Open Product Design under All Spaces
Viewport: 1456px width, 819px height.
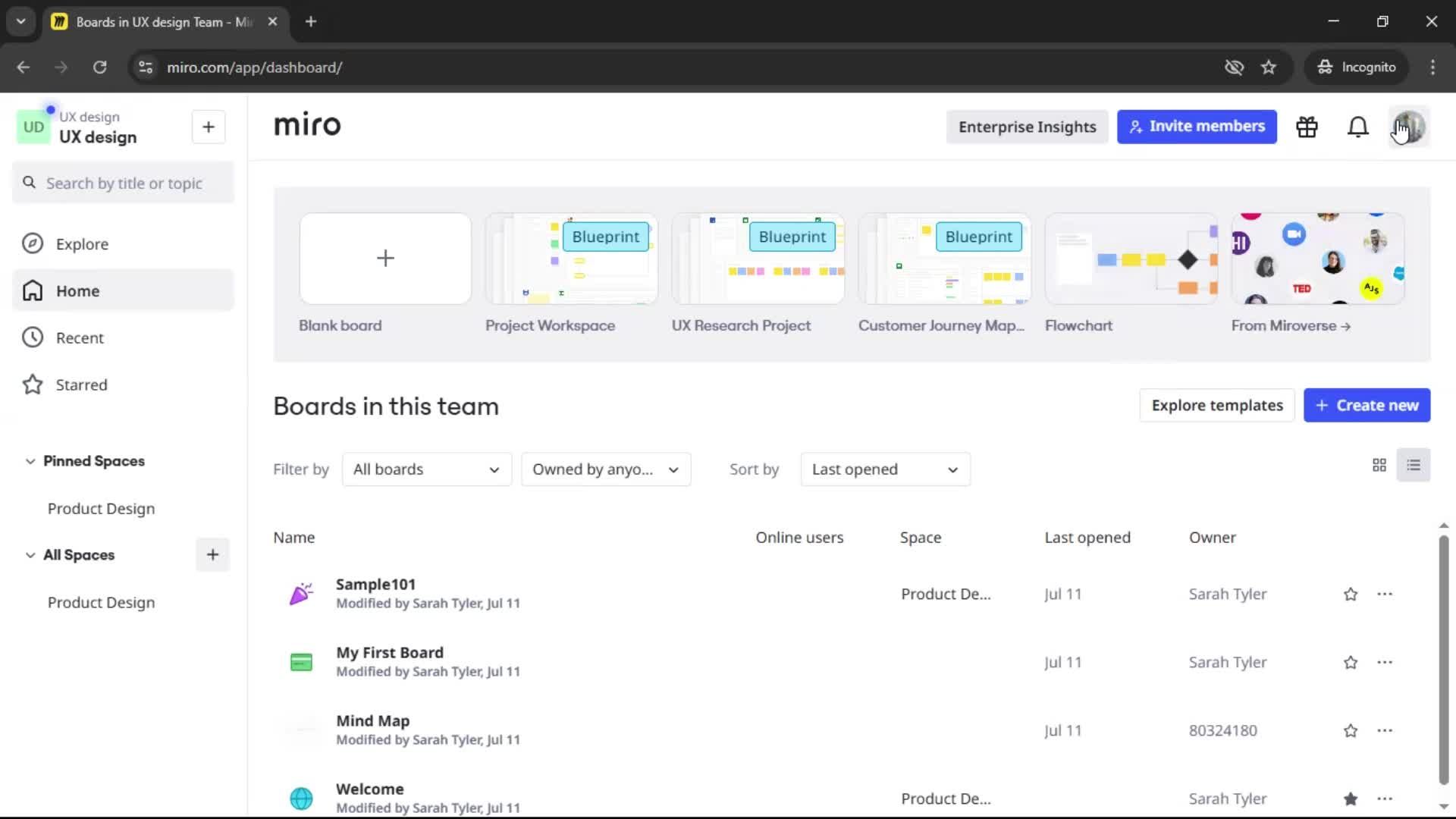point(101,603)
